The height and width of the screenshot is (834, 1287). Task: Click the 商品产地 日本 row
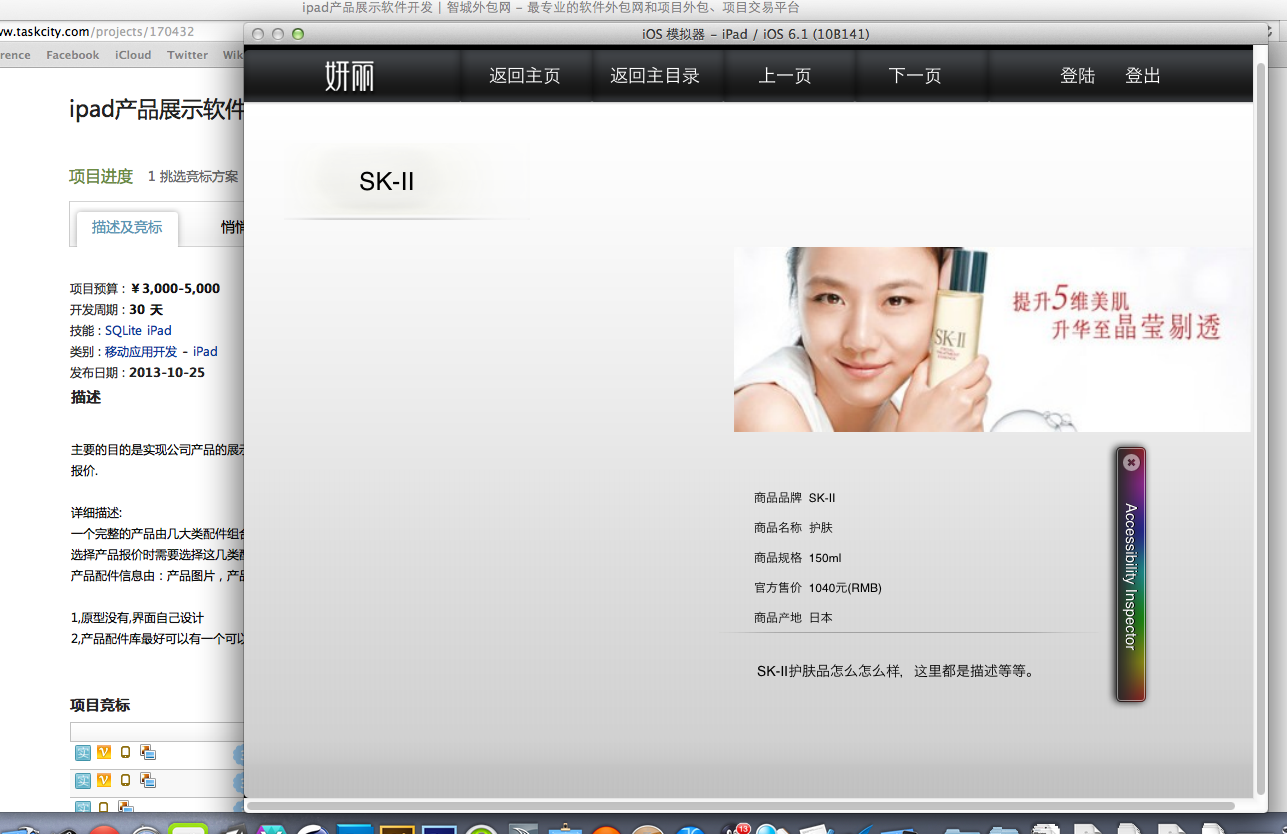(x=794, y=618)
